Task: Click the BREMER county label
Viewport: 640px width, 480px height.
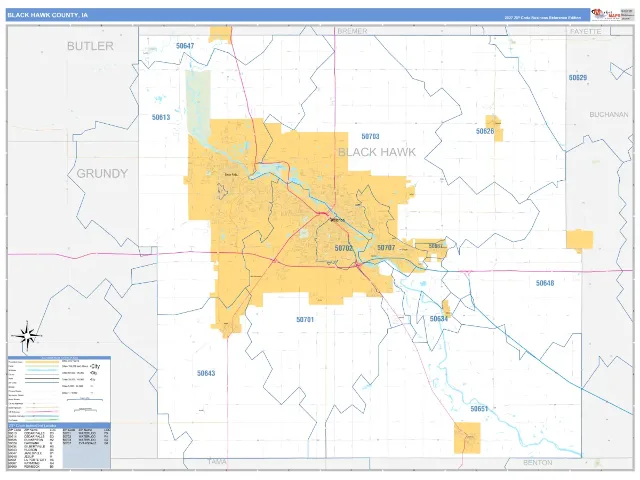Action: click(x=352, y=31)
